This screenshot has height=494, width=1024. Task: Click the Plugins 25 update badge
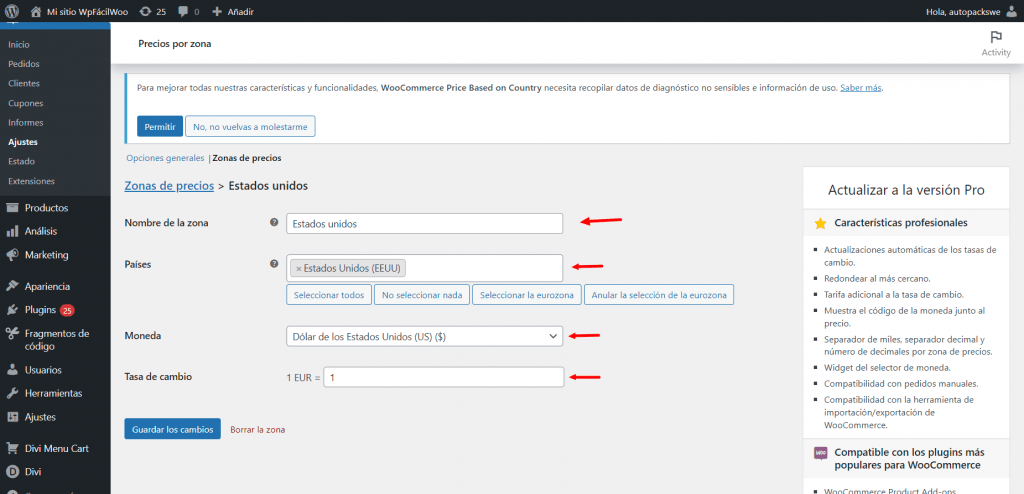tap(67, 310)
